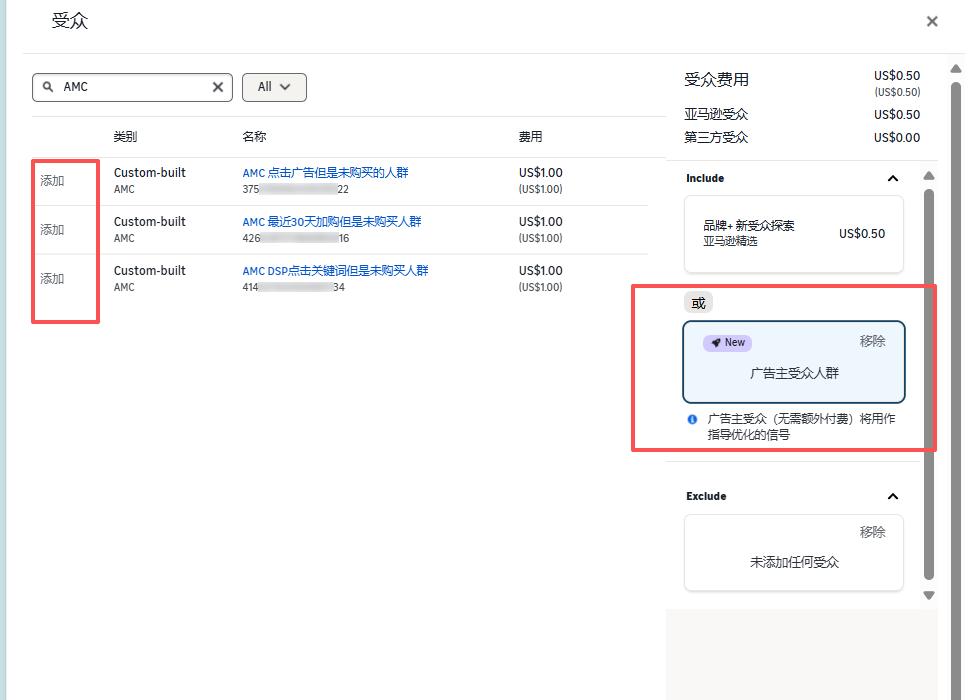This screenshot has width=968, height=700.
Task: Remove 广告主受众人群 from Include
Action: (872, 341)
